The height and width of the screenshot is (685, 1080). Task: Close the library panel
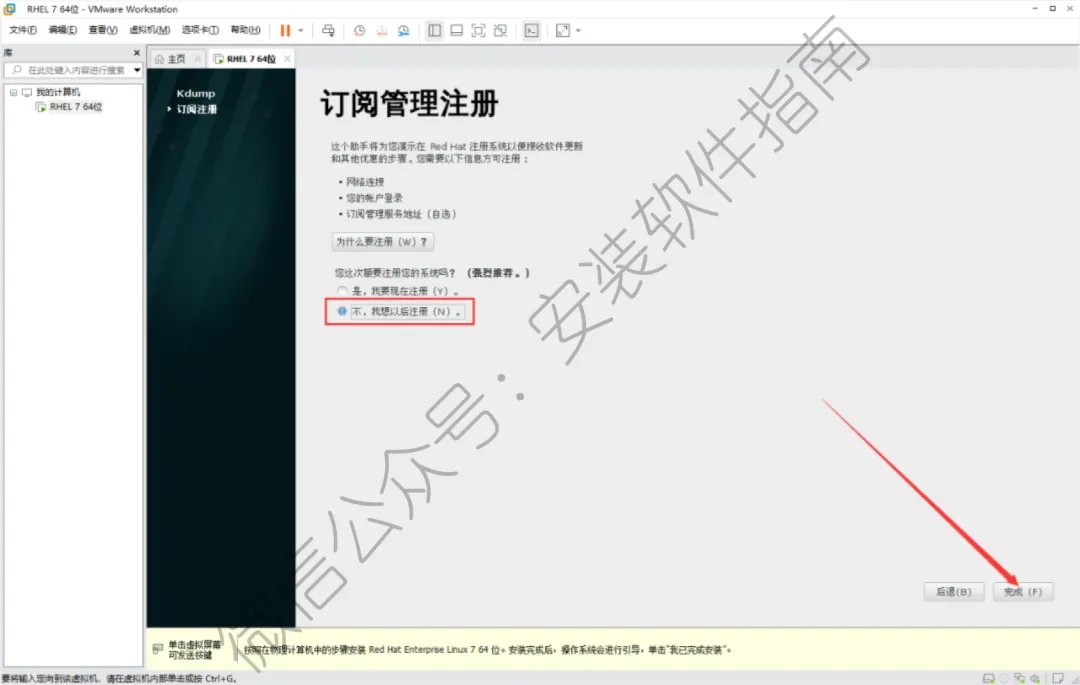tap(136, 53)
